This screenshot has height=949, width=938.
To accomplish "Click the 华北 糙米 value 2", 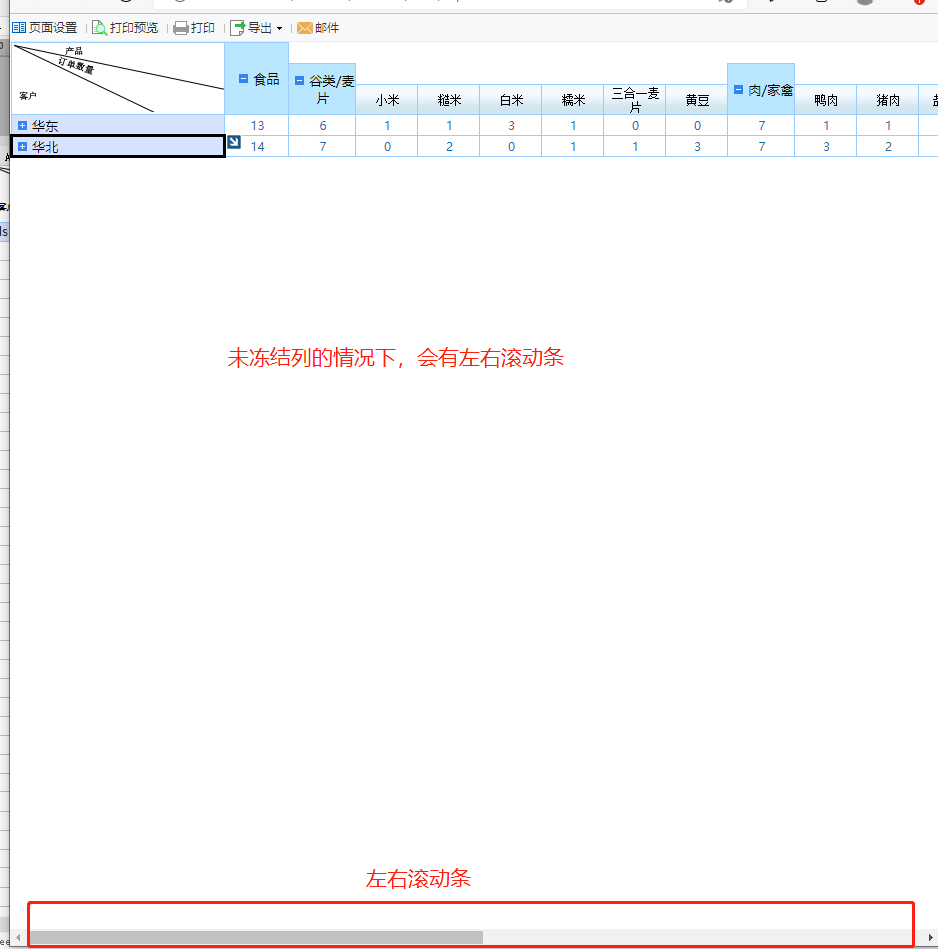I will [x=449, y=146].
